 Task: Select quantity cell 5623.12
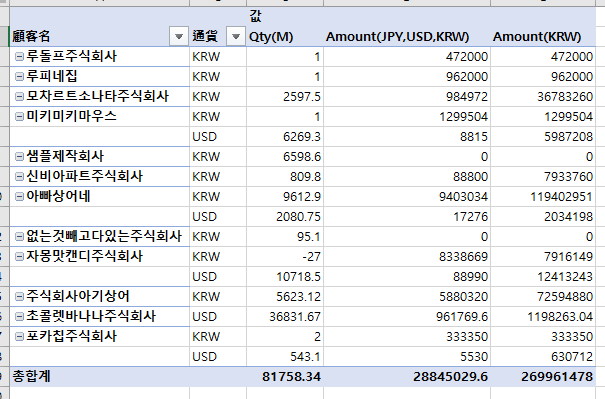tap(285, 297)
